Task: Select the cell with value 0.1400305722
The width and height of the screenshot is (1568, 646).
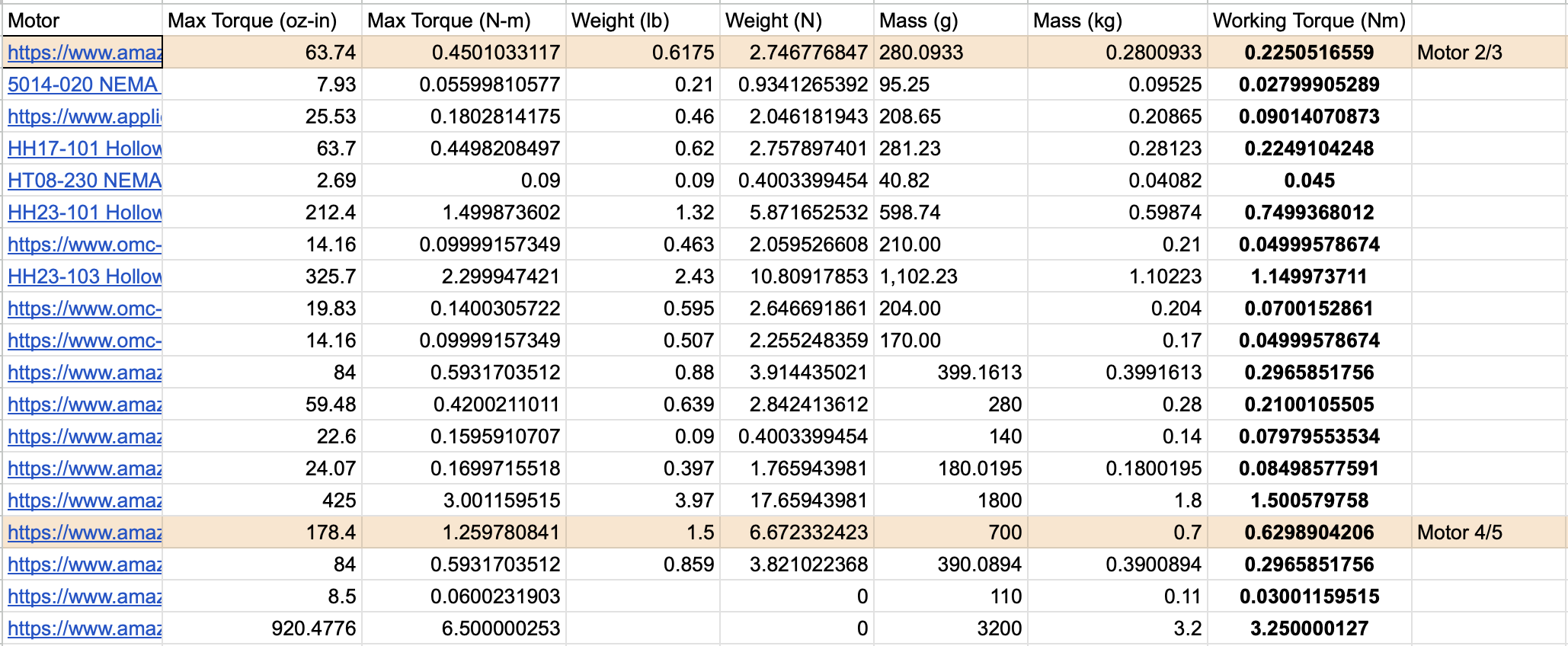Action: click(464, 309)
